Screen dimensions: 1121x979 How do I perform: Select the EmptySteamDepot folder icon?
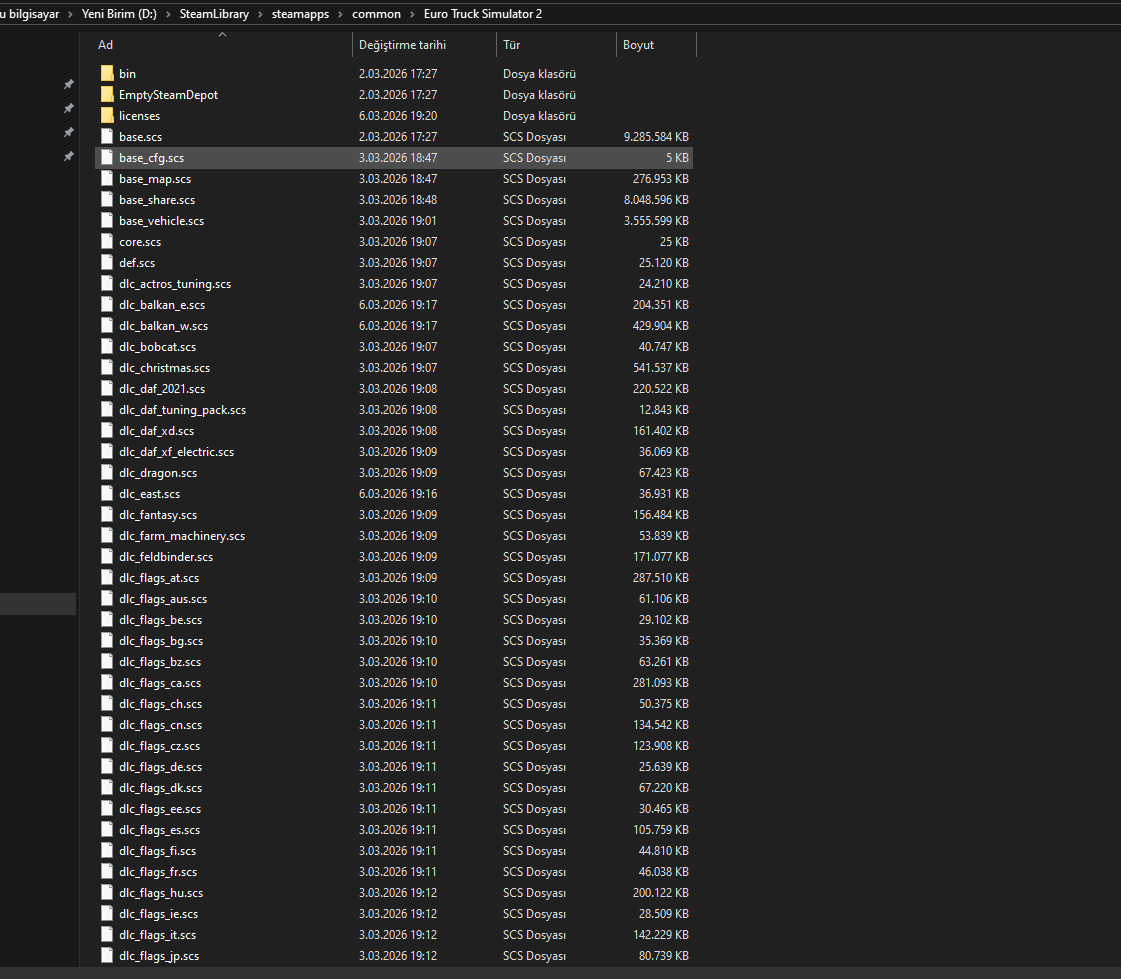pos(107,94)
